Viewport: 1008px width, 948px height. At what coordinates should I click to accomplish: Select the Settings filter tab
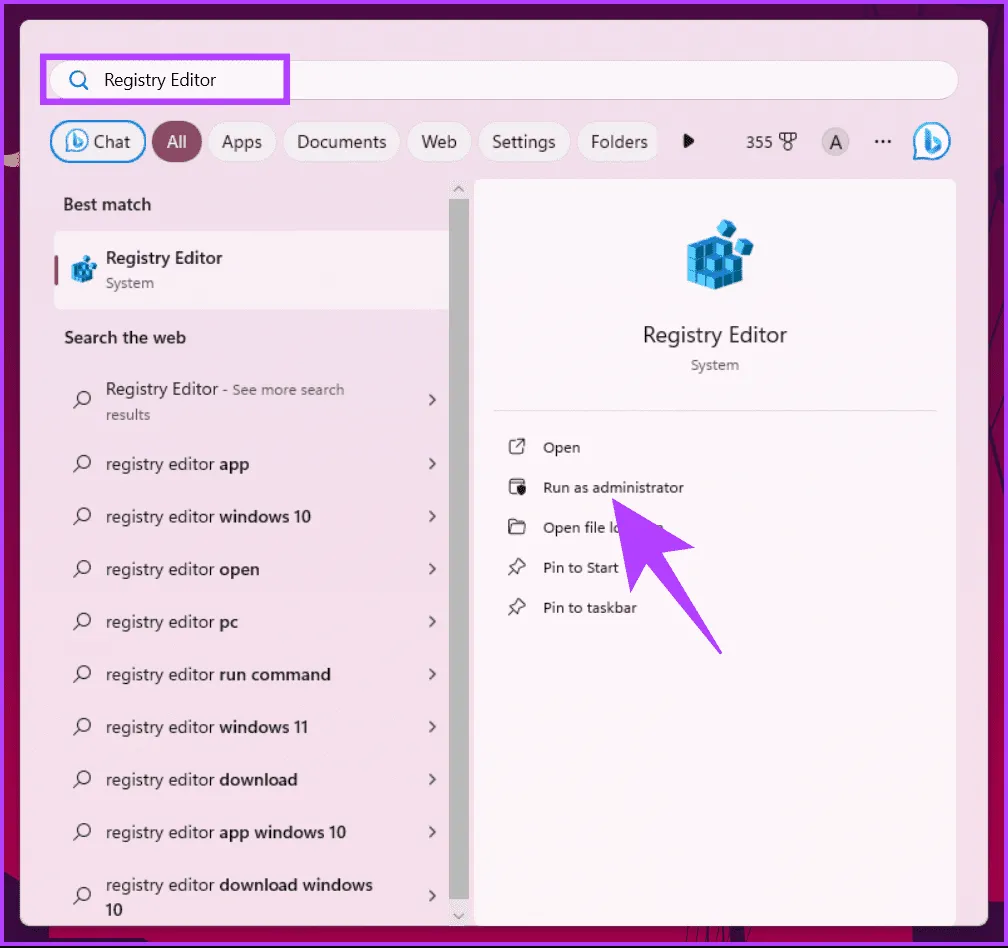[523, 142]
